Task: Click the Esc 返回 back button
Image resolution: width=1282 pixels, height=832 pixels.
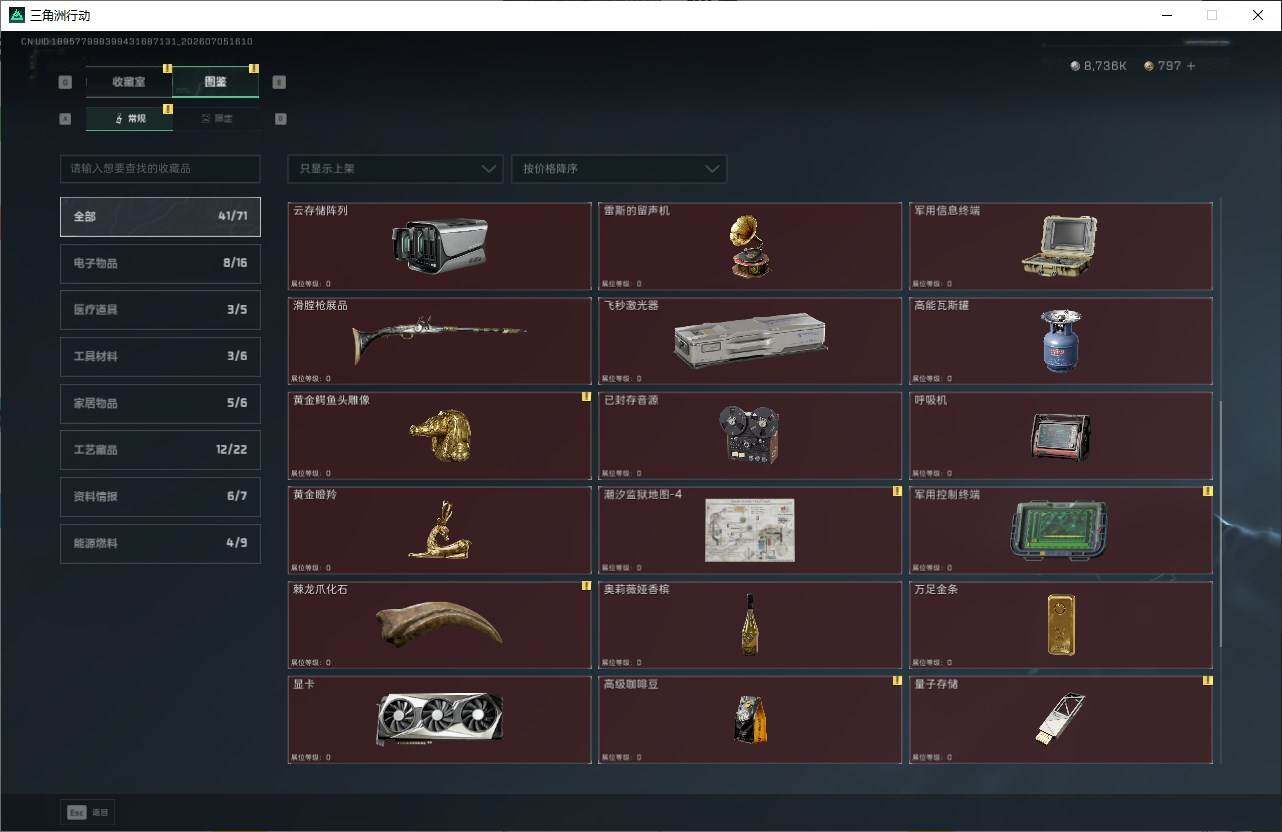Action: click(x=88, y=813)
